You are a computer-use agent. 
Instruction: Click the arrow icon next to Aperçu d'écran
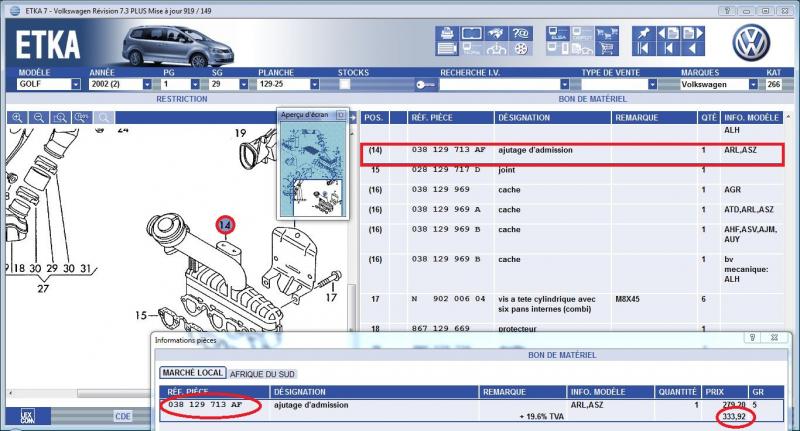(x=352, y=118)
